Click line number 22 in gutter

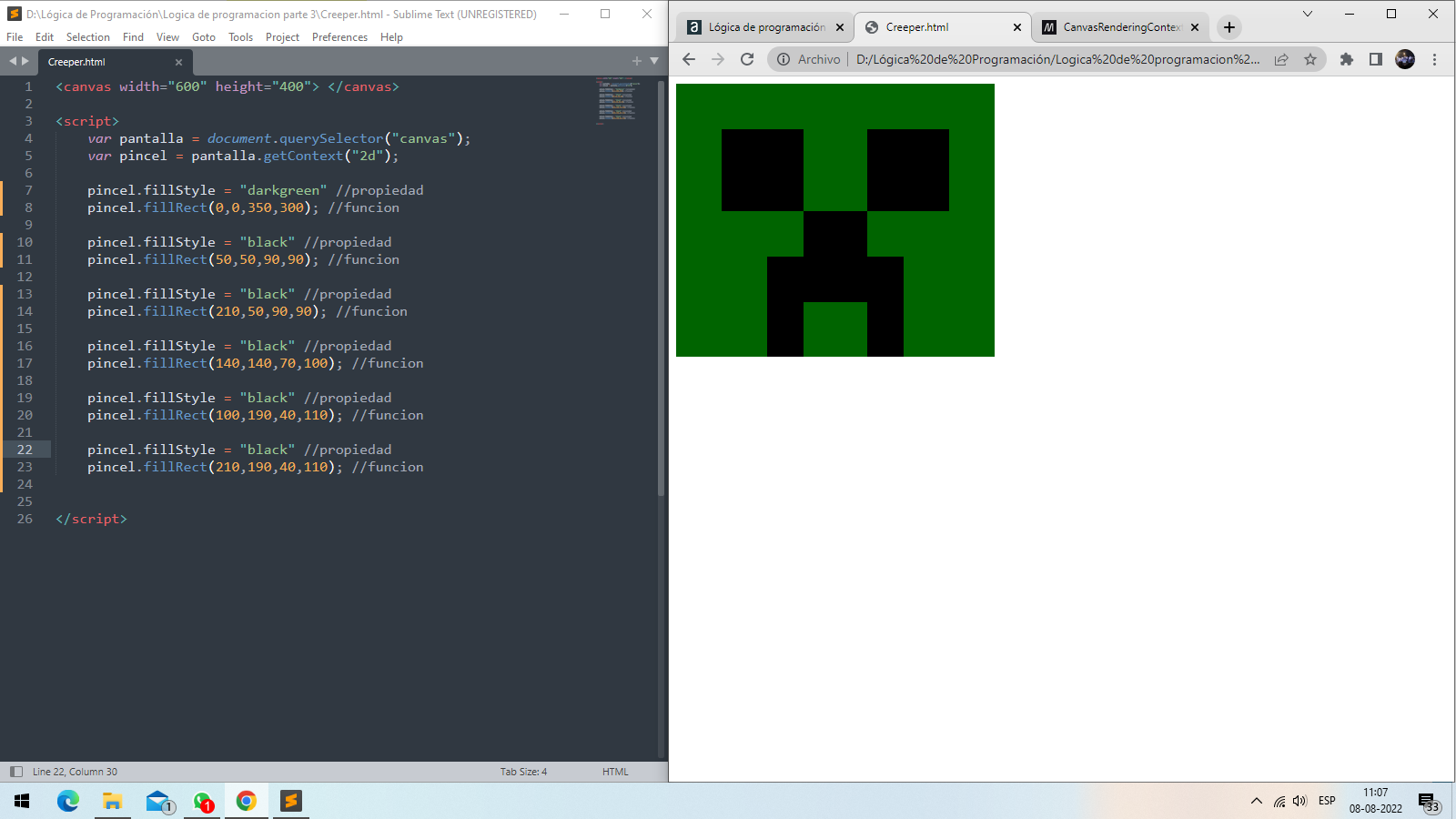coord(25,450)
